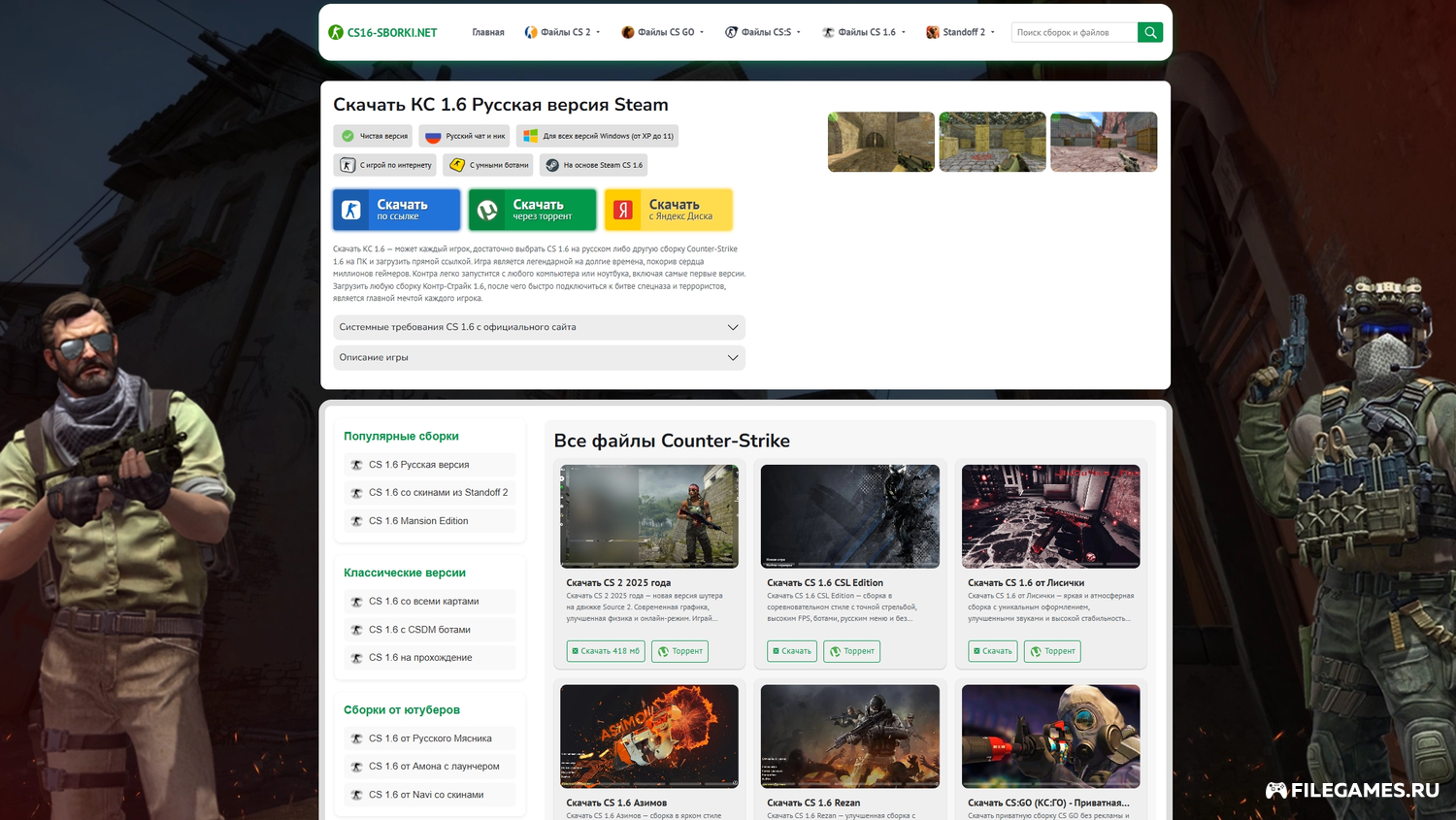Open the Файлы CS 1.6 menu
This screenshot has width=1456, height=820.
[x=864, y=32]
